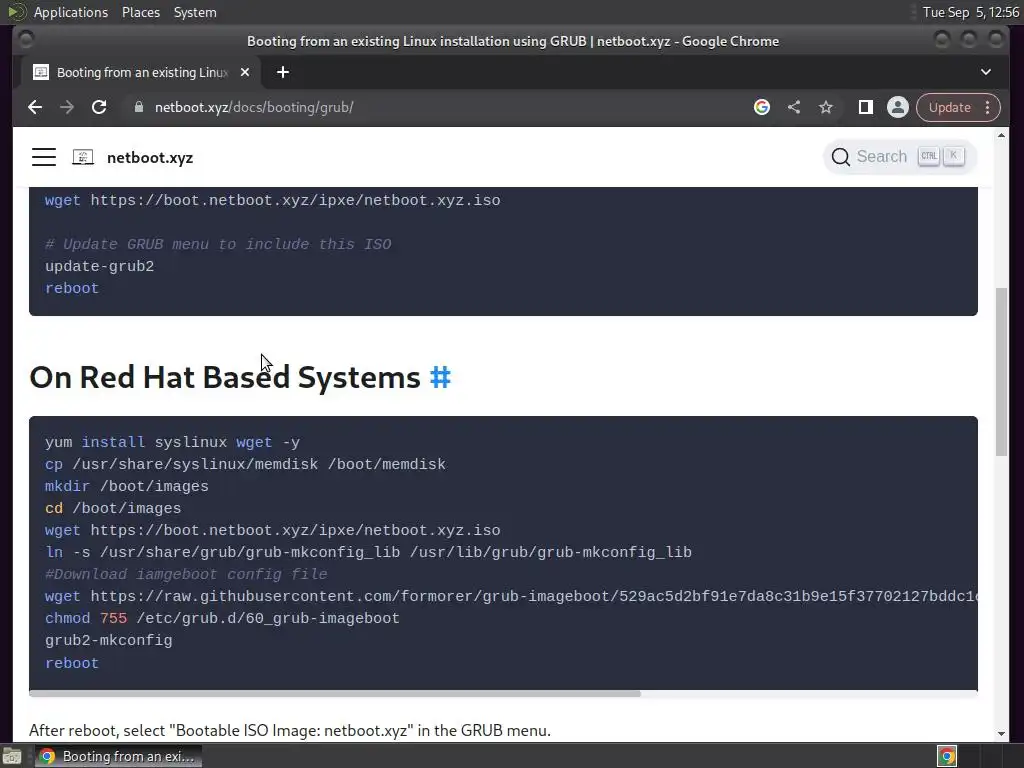The height and width of the screenshot is (768, 1024).
Task: Open the Google icon in address bar
Action: 761,107
